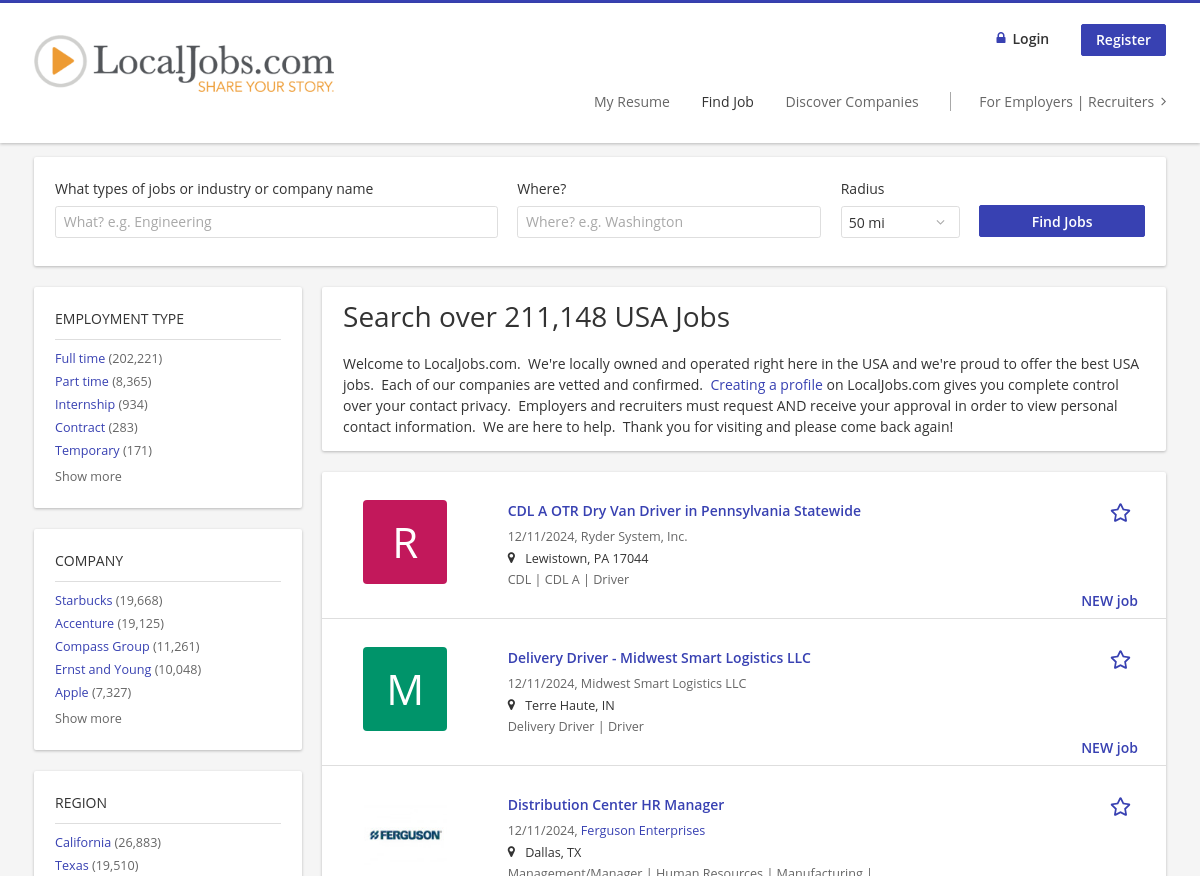1200x876 pixels.
Task: Click the Login link
Action: coord(1030,39)
